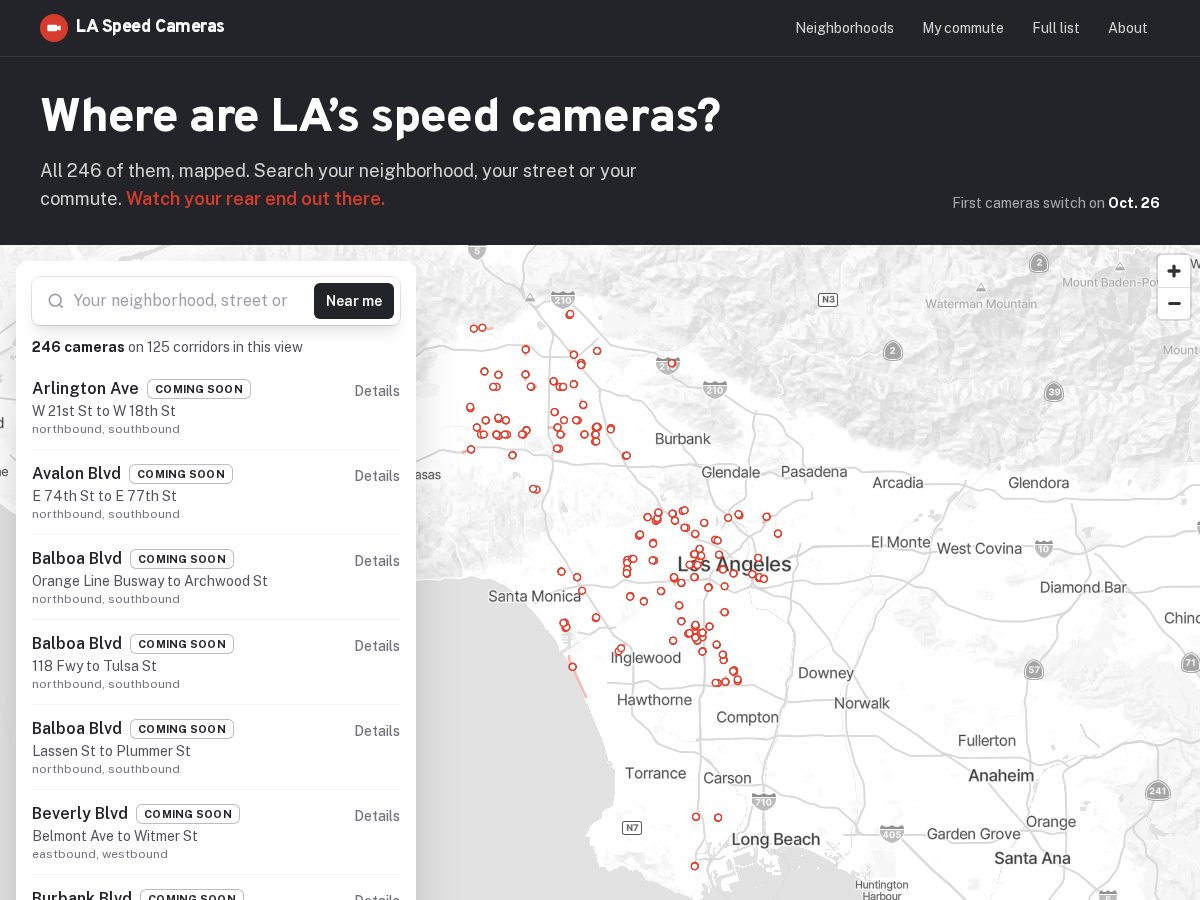Image resolution: width=1200 pixels, height=900 pixels.
Task: Click the Inglewood map label
Action: pyautogui.click(x=646, y=658)
